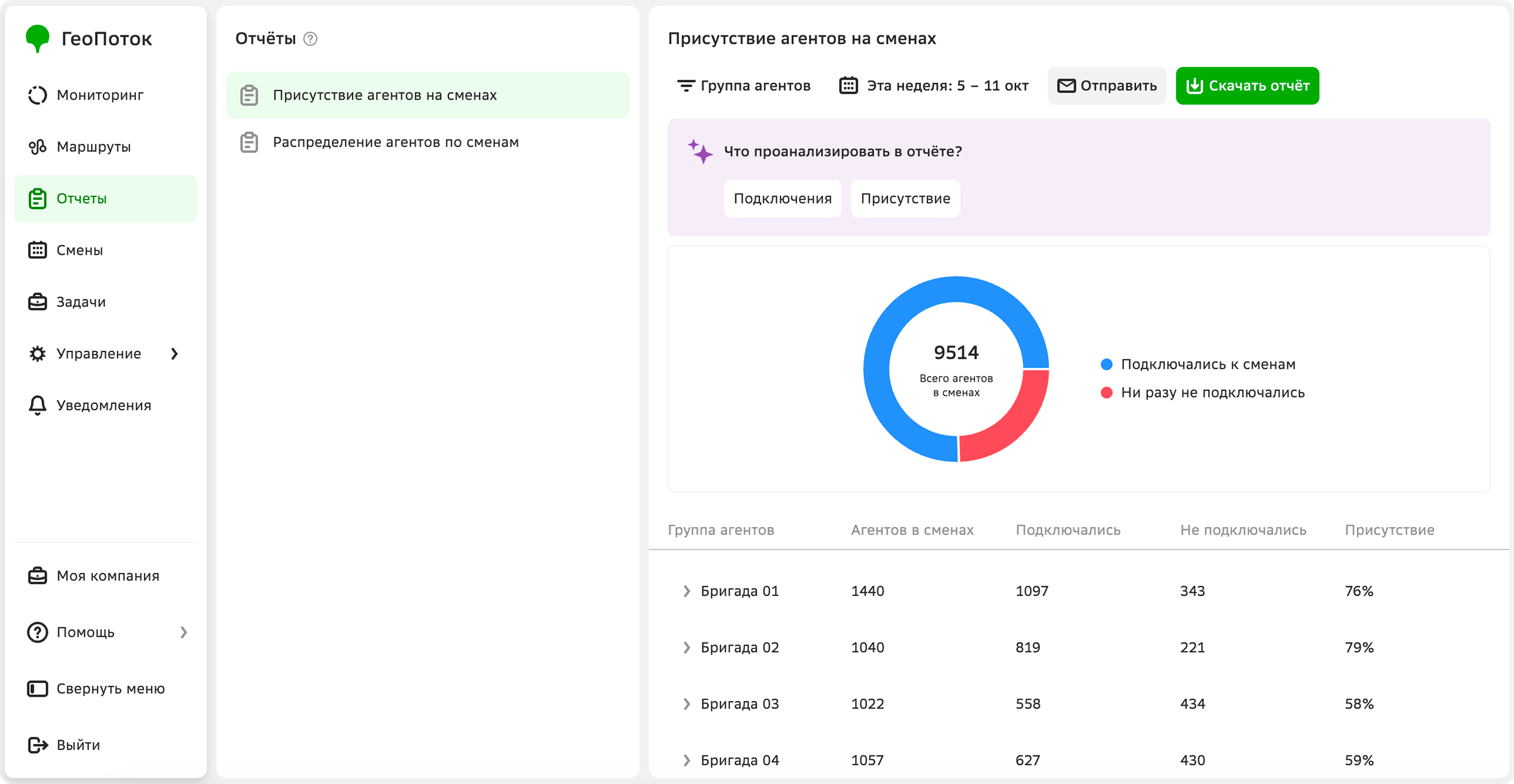This screenshot has height=784, width=1514.
Task: Click red Ни разу не подключались legend dot
Action: click(1106, 393)
